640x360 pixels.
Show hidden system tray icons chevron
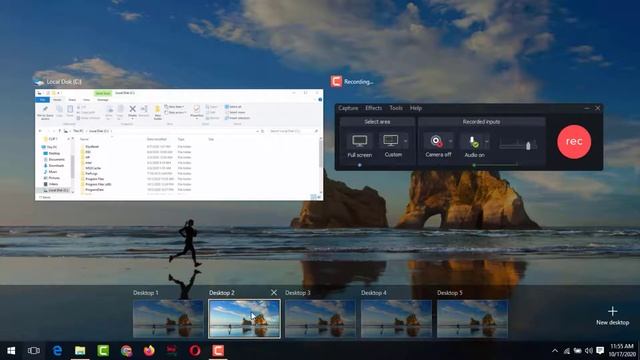click(x=555, y=351)
